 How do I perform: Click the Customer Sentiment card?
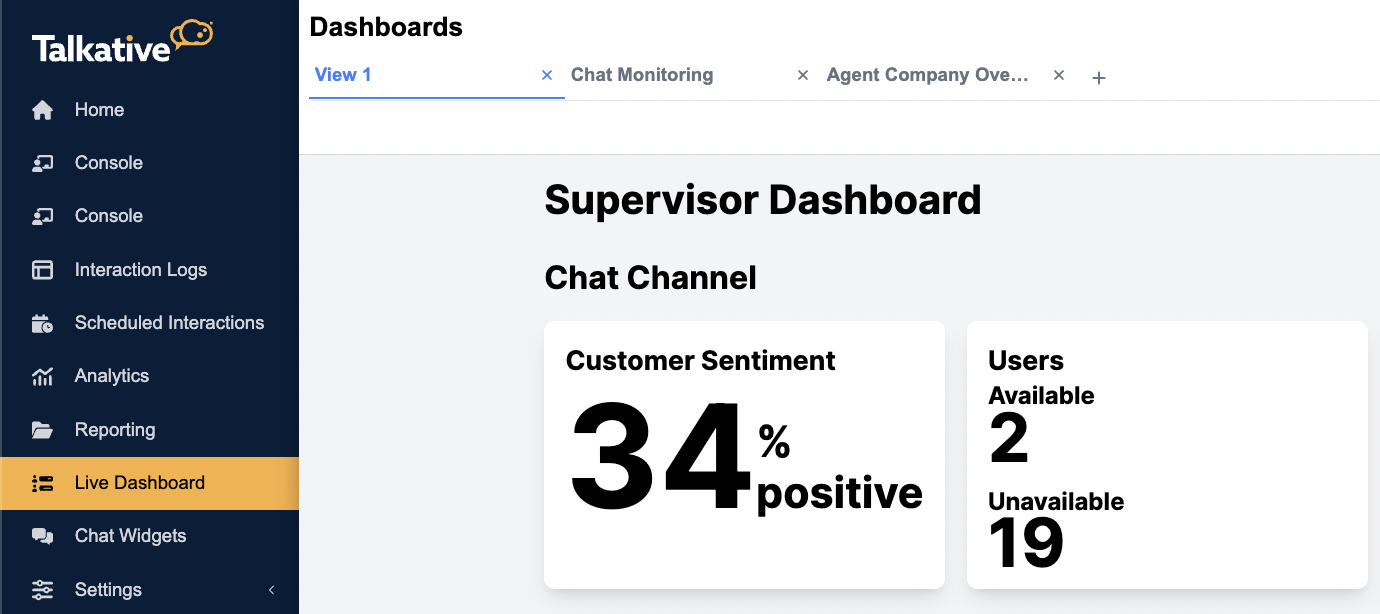[744, 455]
